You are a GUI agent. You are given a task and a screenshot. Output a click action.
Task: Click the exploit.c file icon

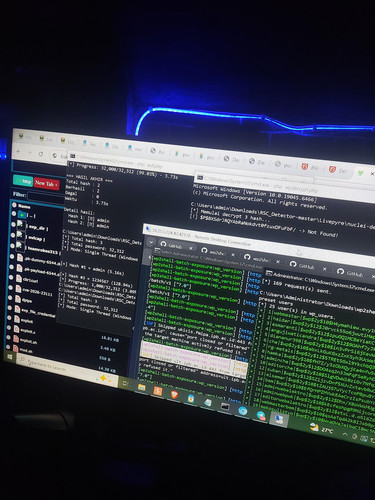[x=17, y=329]
